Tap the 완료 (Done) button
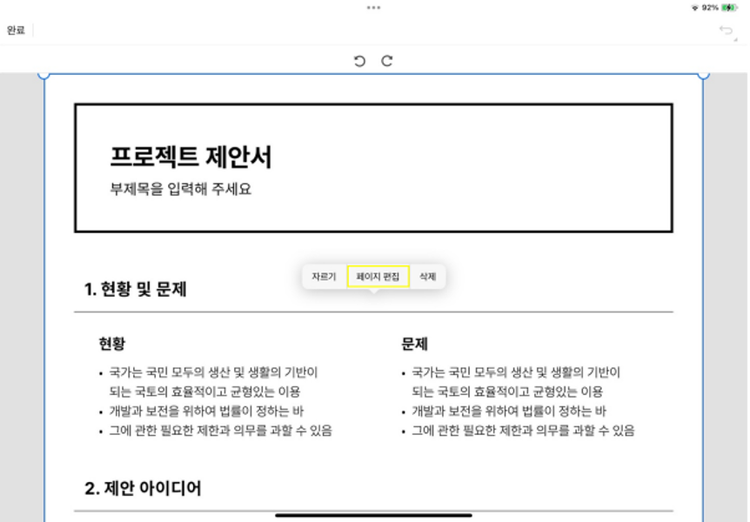 point(16,30)
